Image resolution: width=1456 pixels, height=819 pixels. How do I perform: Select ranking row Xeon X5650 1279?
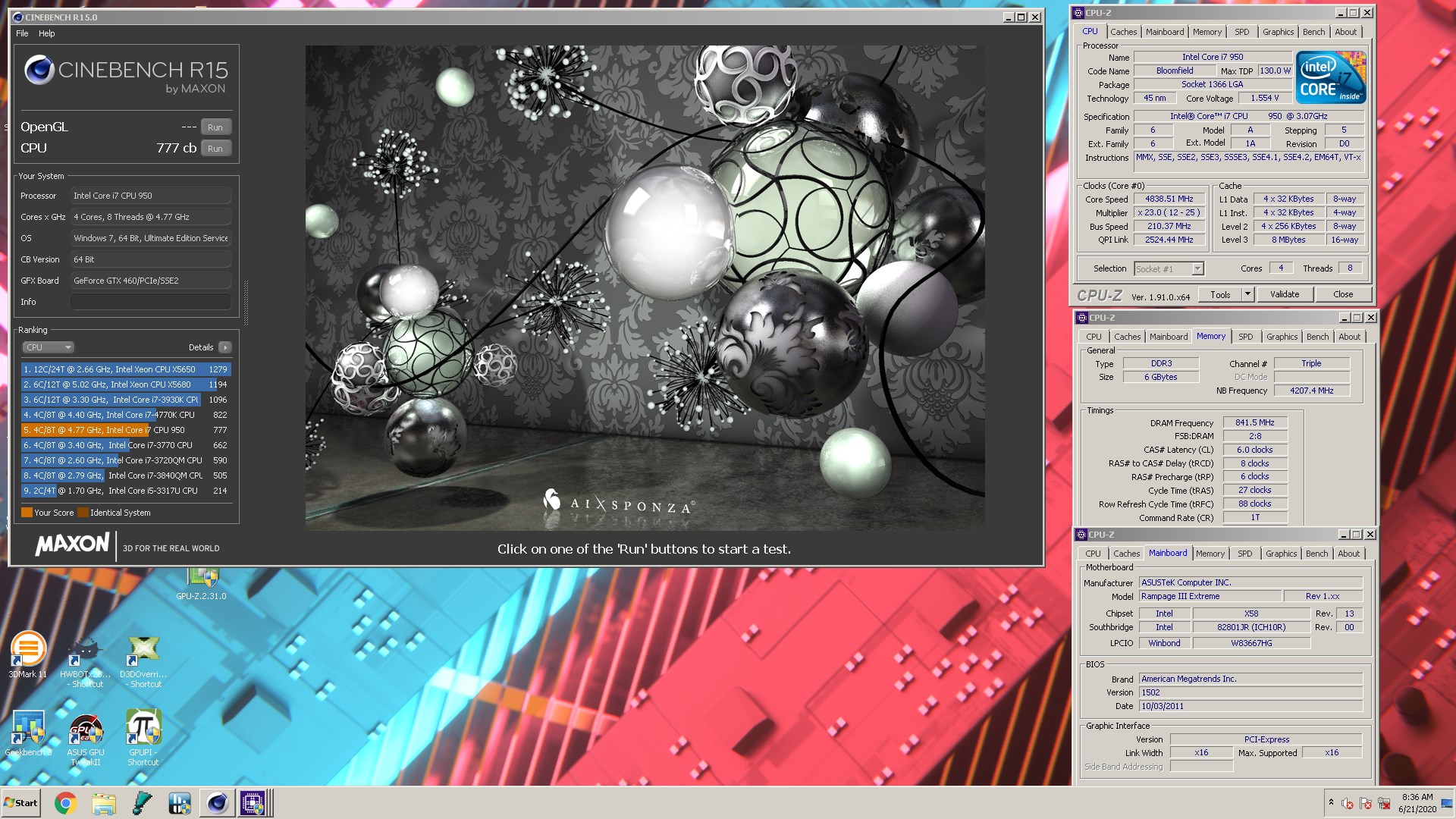(126, 369)
